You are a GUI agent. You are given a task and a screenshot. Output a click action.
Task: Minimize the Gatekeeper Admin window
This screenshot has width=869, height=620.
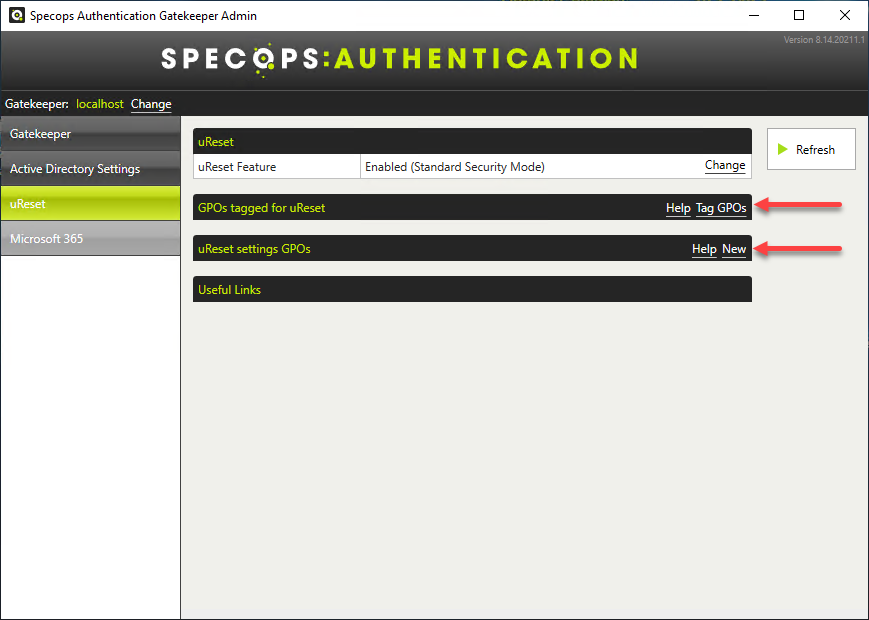click(754, 16)
